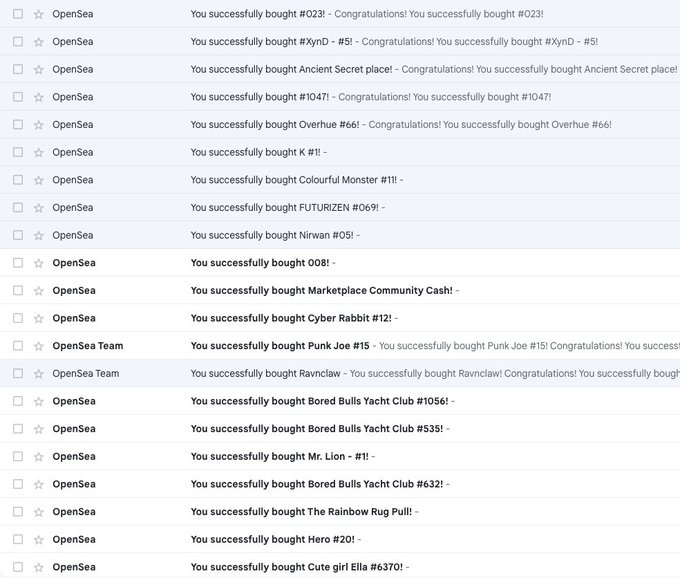Open email 'You successfully bought #023!'

[258, 14]
